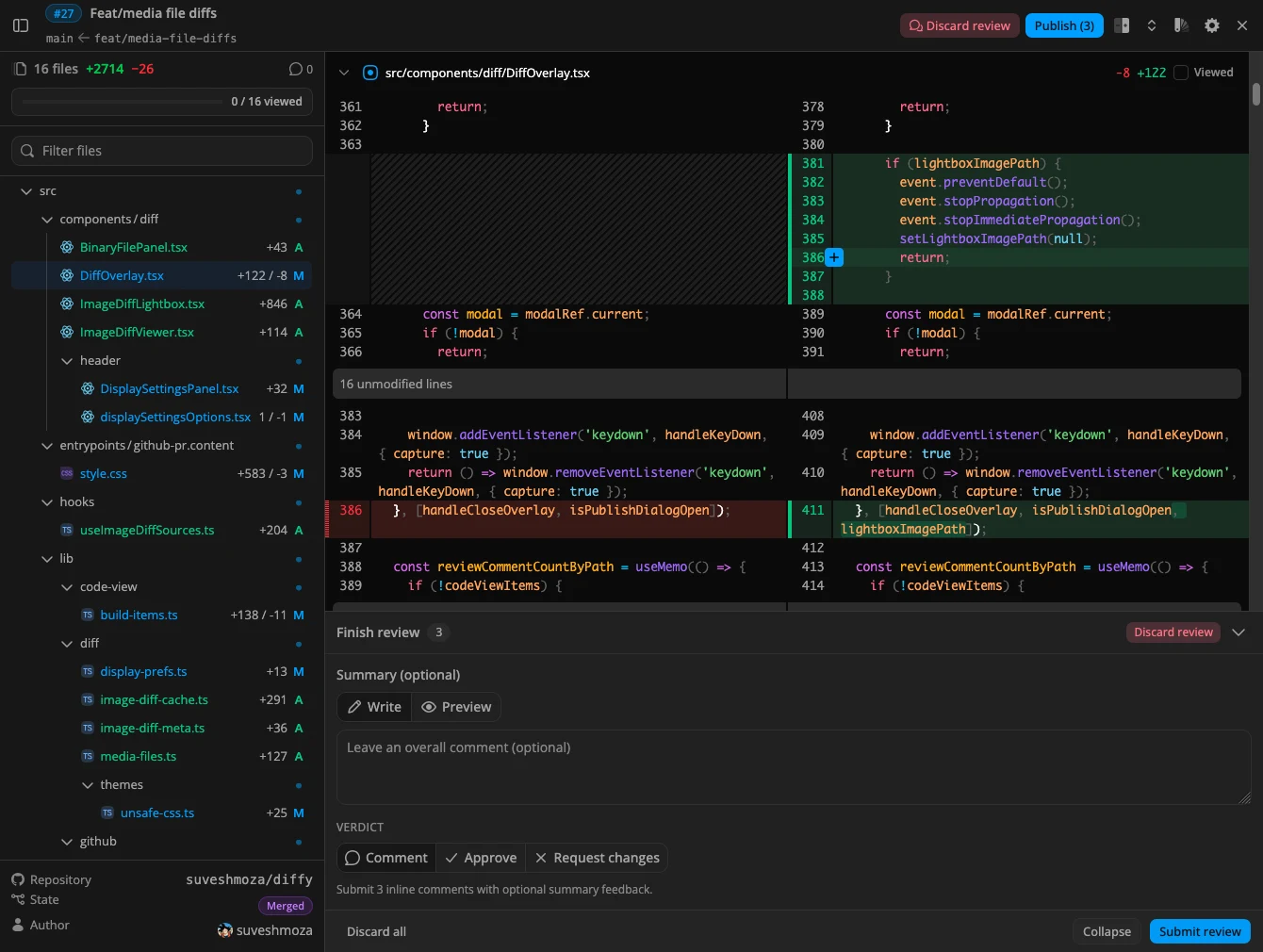Viewport: 1263px width, 952px height.
Task: Collapse the hooks folder
Action: coord(47,501)
